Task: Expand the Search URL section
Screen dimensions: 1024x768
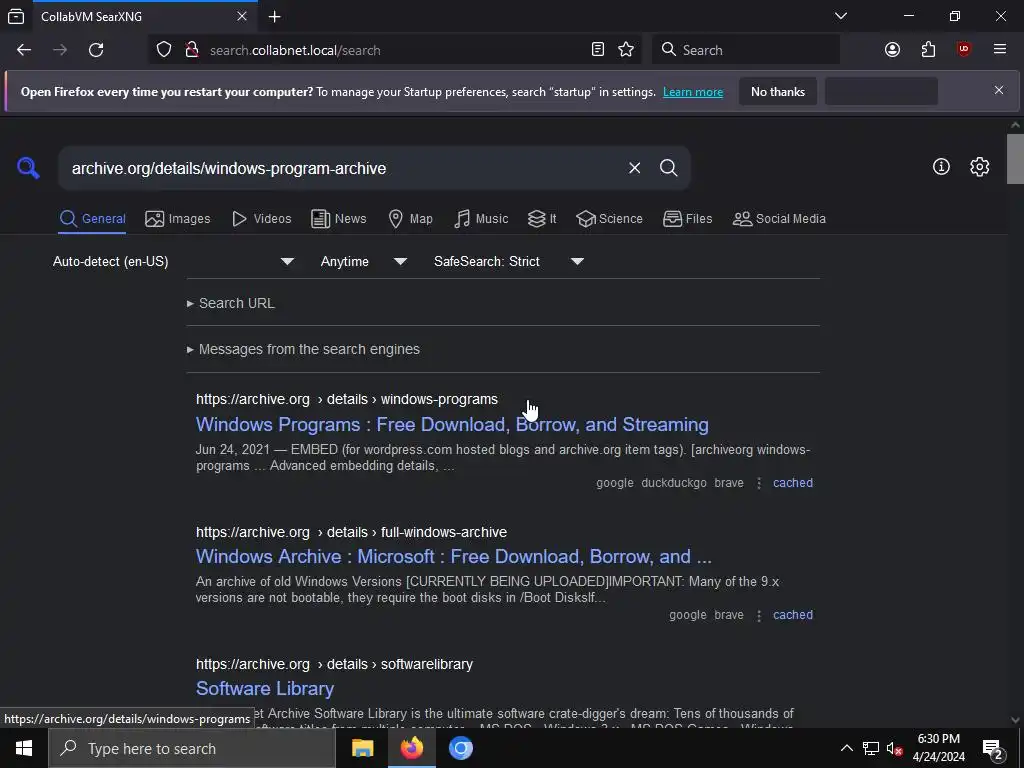Action: pos(231,303)
